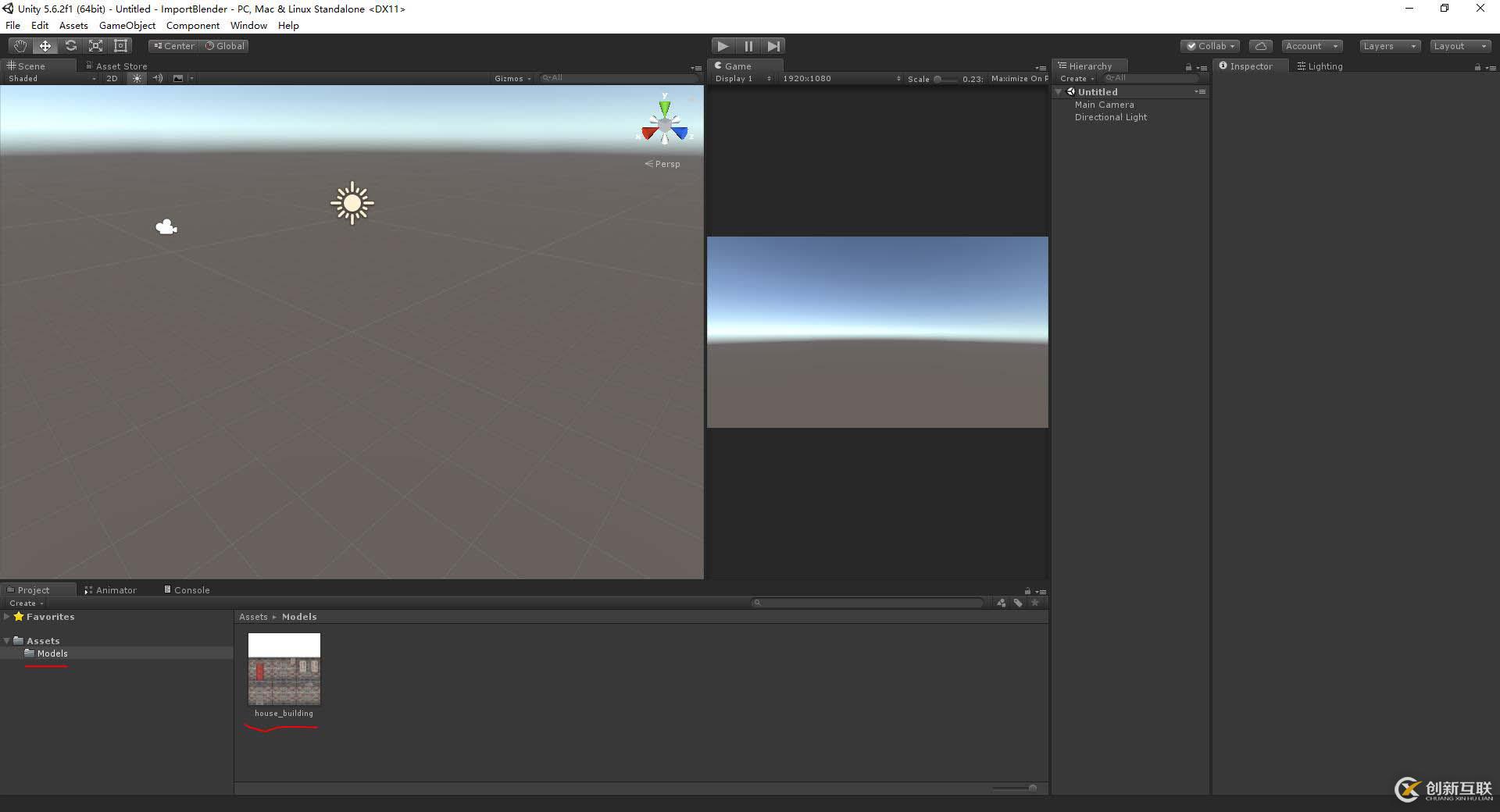
Task: Open the Edit menu
Action: click(x=40, y=26)
